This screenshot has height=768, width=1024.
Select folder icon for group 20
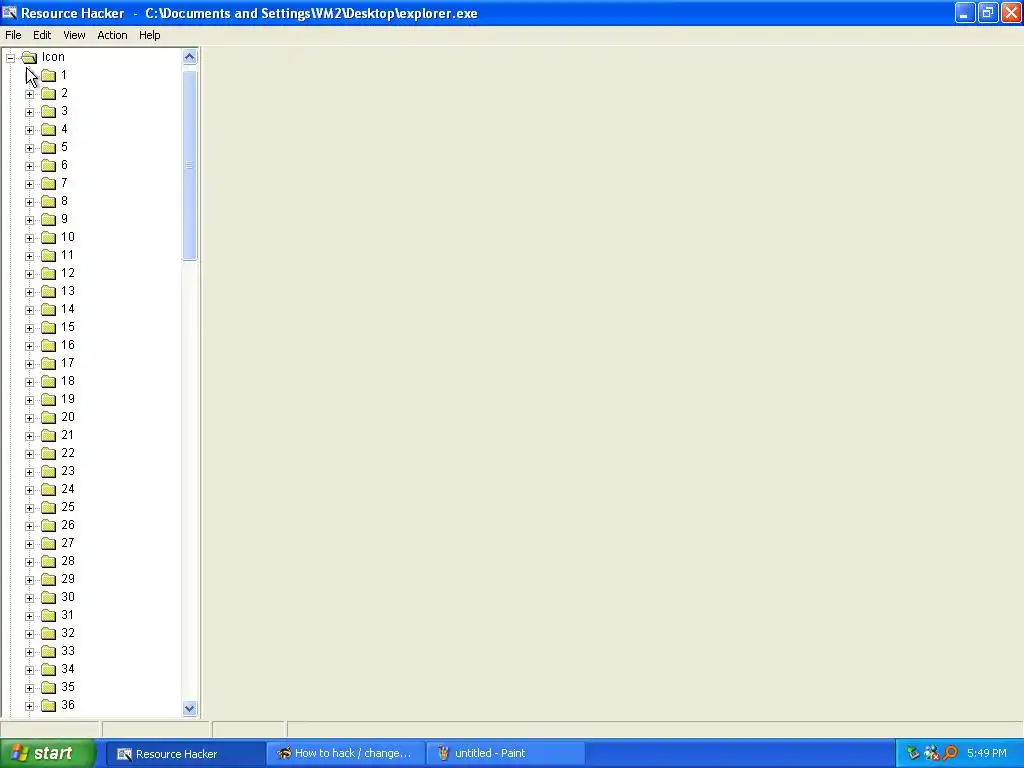(48, 417)
